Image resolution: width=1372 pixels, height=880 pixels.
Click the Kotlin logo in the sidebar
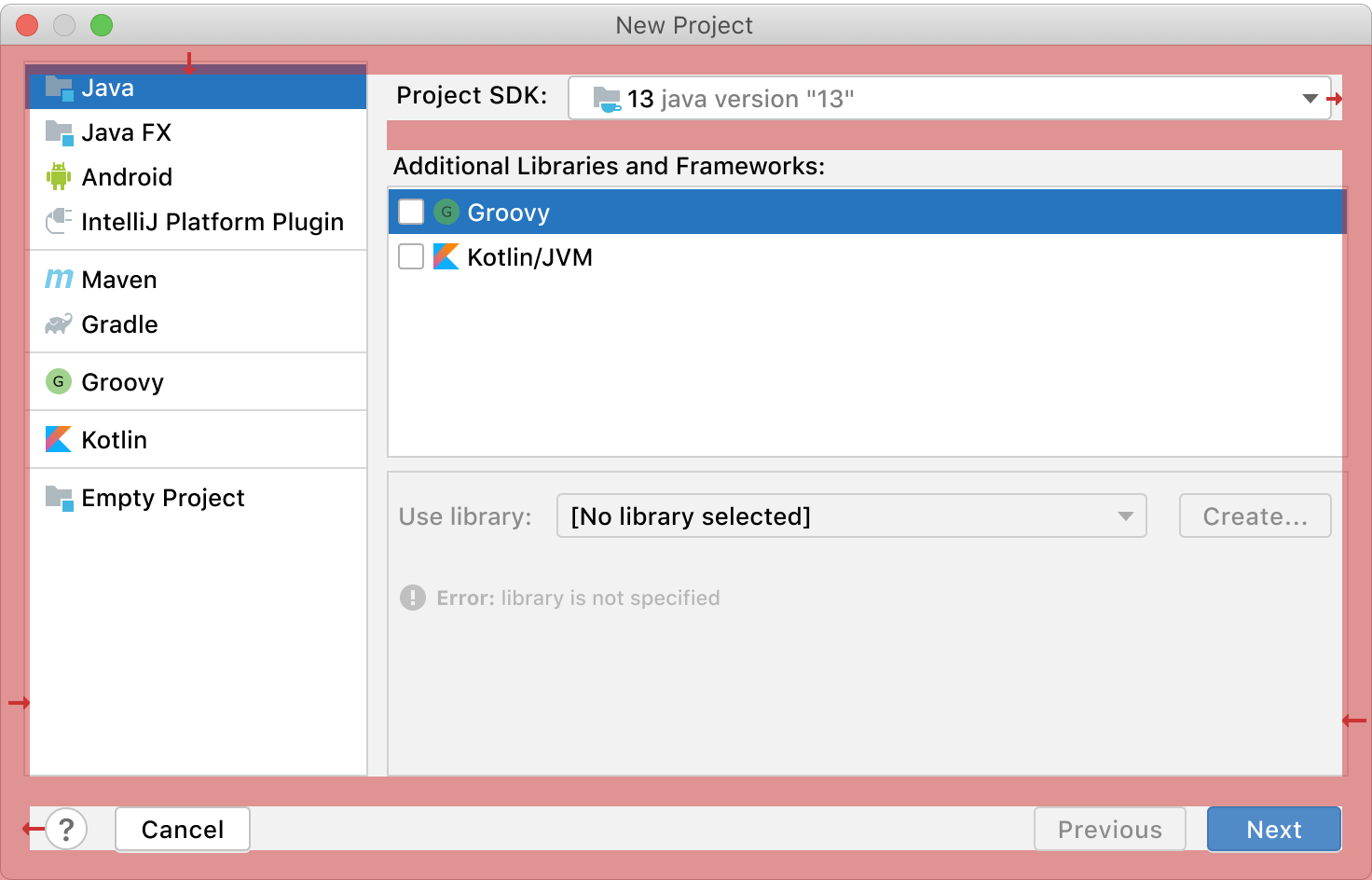pyautogui.click(x=59, y=439)
